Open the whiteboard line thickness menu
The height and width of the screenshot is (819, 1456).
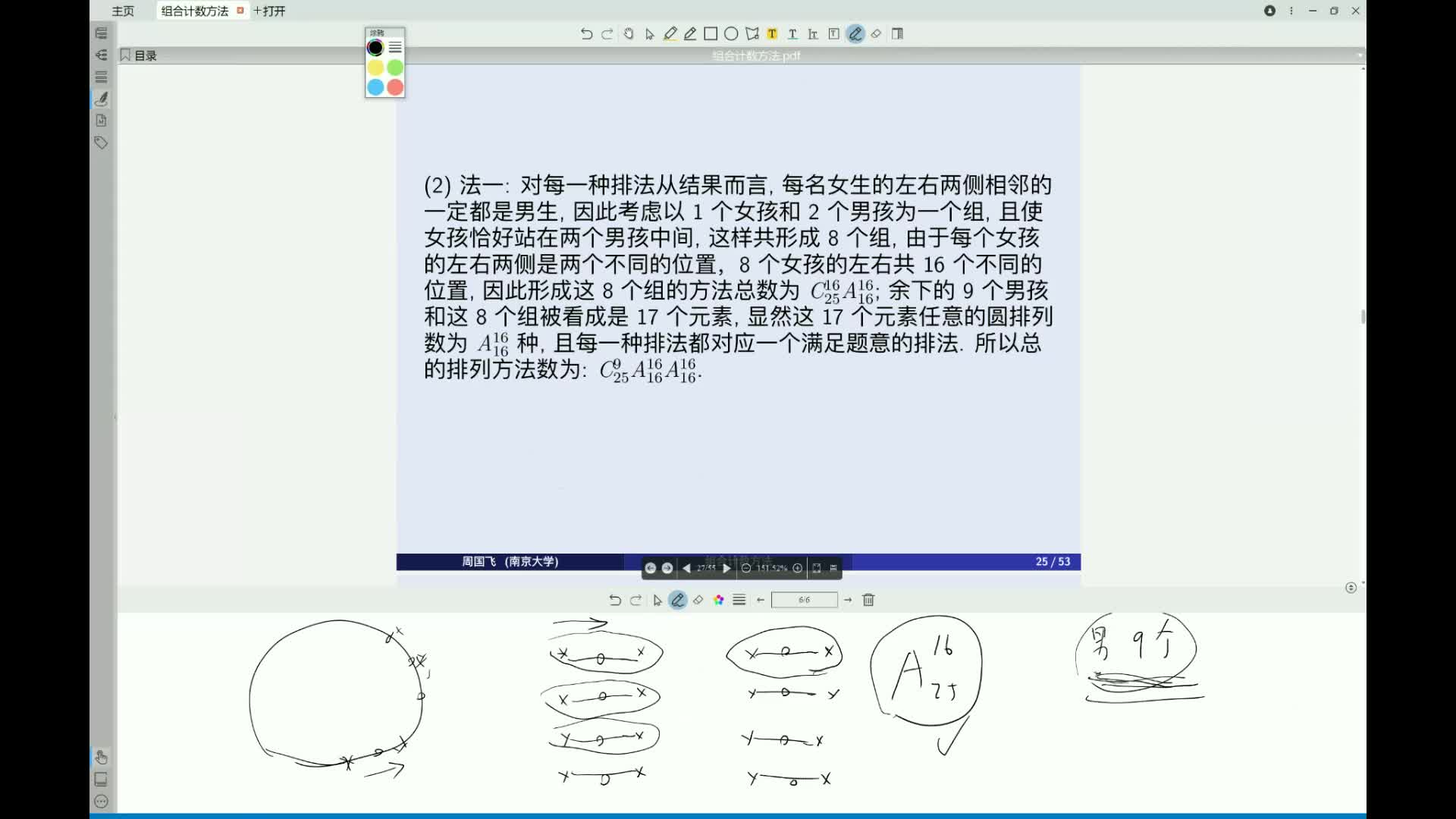pyautogui.click(x=739, y=600)
